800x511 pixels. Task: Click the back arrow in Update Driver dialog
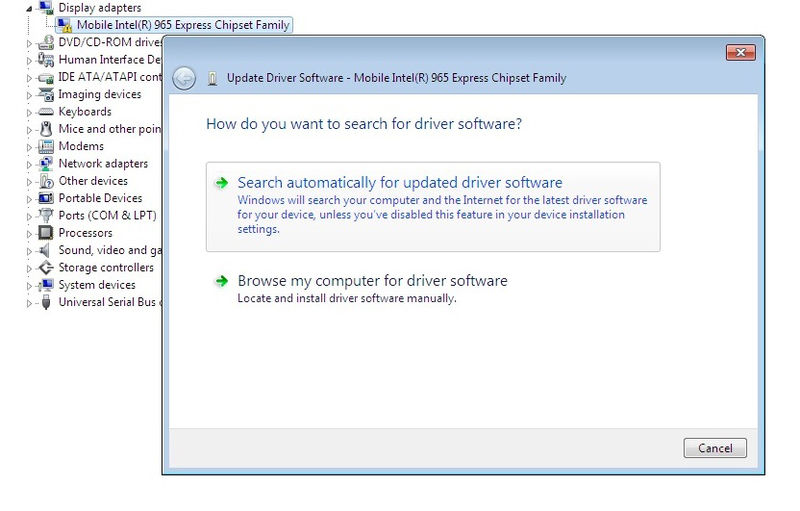tap(184, 78)
